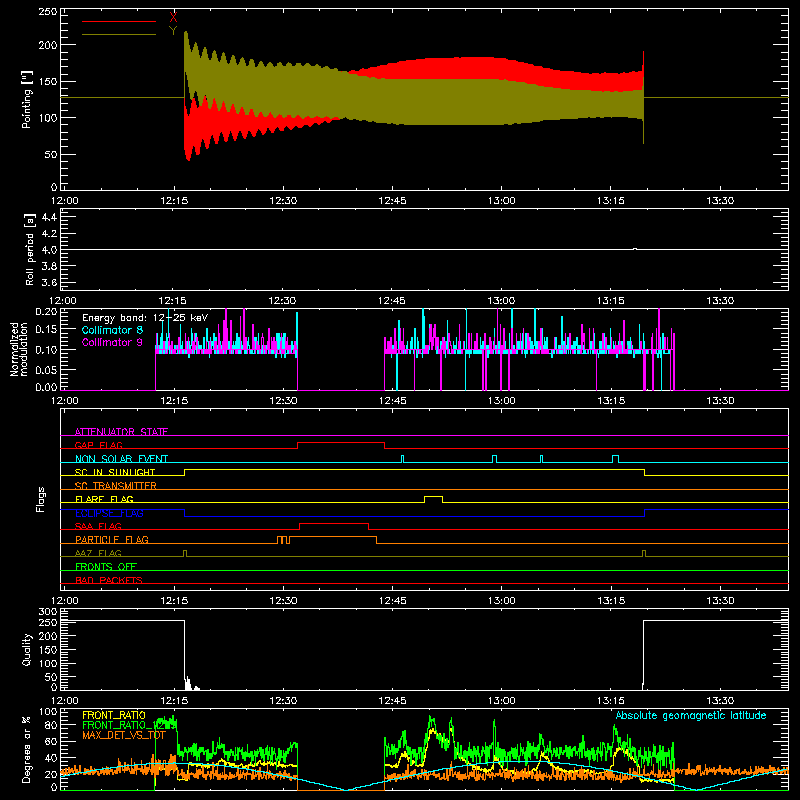The image size is (800, 800).
Task: Click the Degrees or % axis title
Action: [27, 749]
